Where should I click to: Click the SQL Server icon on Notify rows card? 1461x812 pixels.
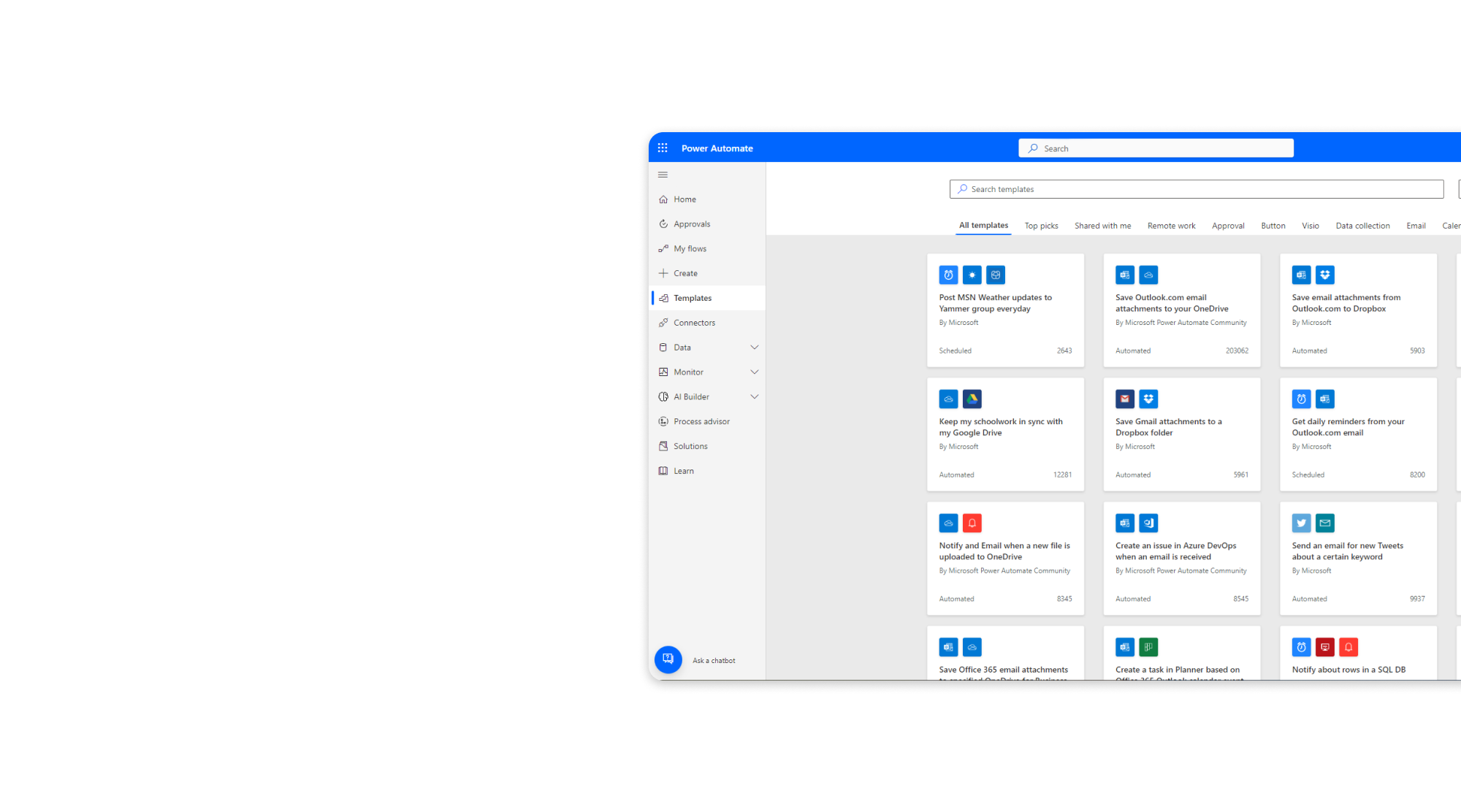click(x=1325, y=647)
